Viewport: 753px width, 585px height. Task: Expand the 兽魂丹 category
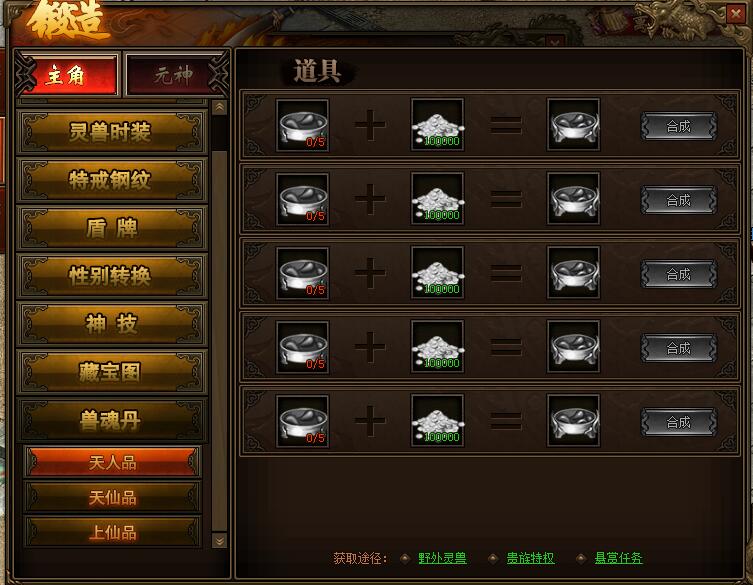tap(112, 420)
